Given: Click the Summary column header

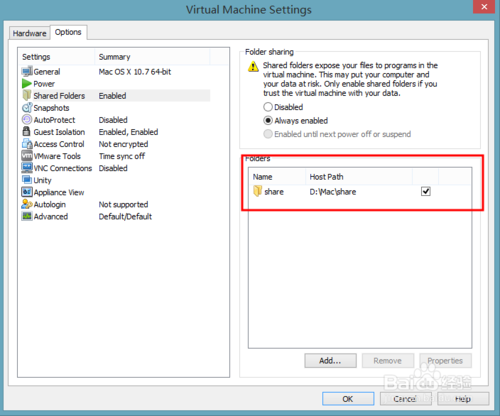Looking at the screenshot, I should [152, 57].
